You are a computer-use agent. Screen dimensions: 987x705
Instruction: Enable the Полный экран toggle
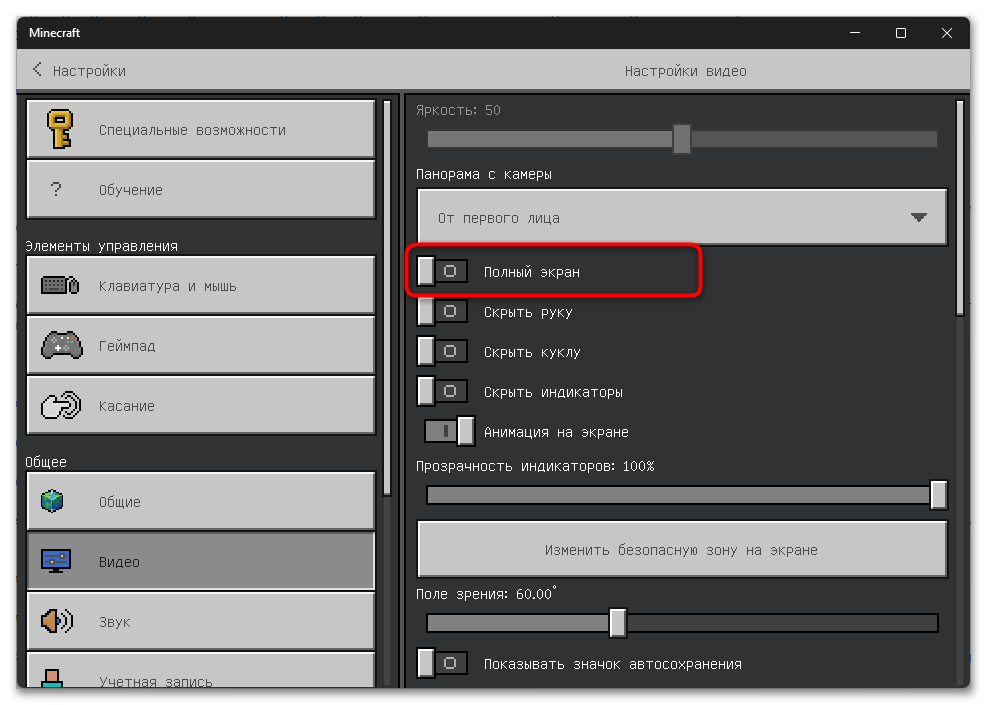[x=443, y=271]
